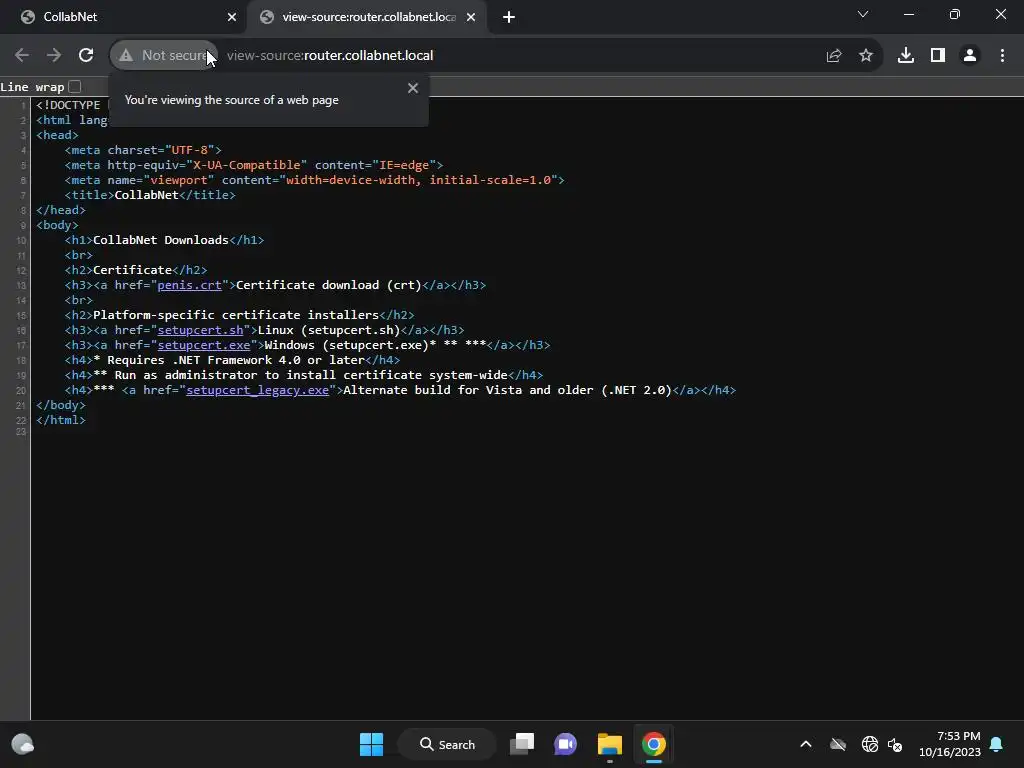Close the CollabNet tab
This screenshot has height=768, width=1024.
[x=232, y=17]
